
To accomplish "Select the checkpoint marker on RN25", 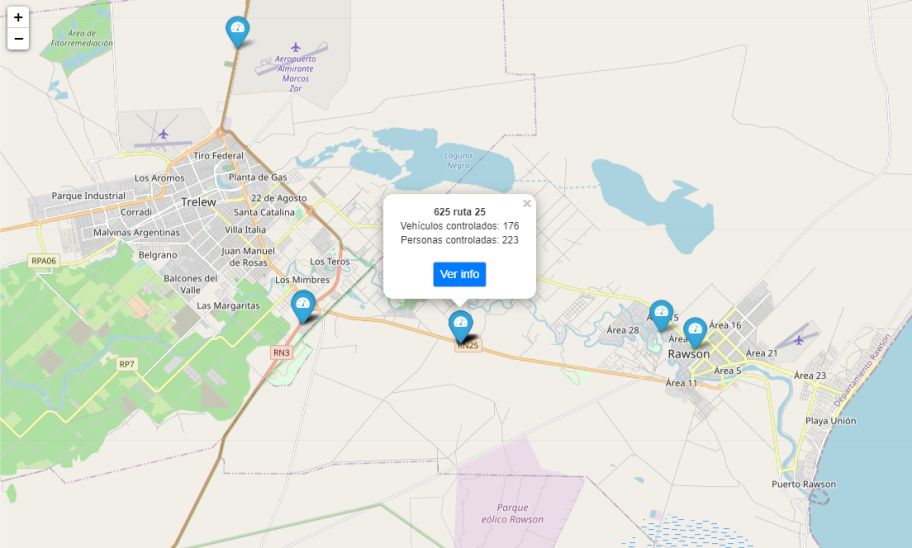I will 460,324.
